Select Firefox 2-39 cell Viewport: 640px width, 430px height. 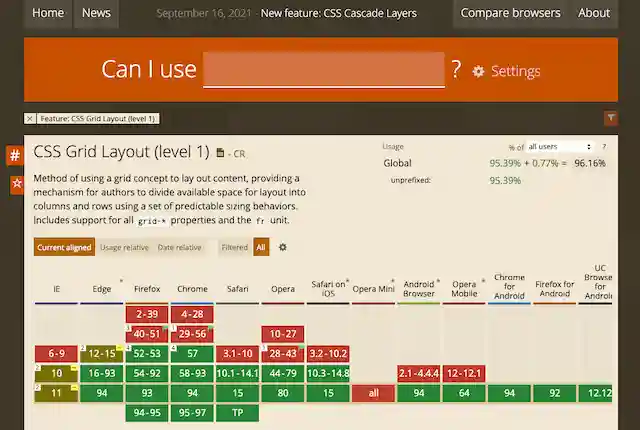click(147, 315)
